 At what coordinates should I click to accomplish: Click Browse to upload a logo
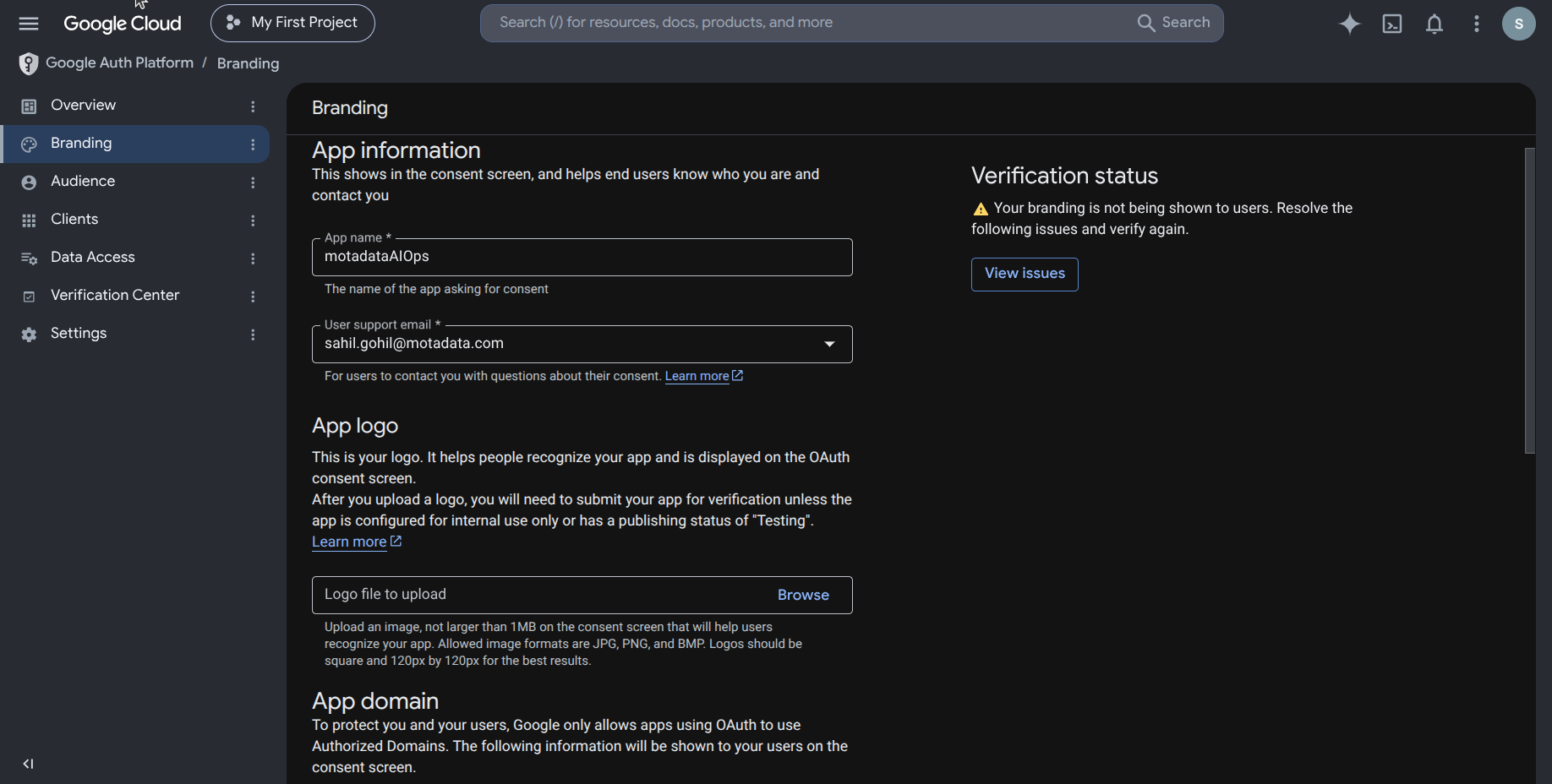coord(803,595)
